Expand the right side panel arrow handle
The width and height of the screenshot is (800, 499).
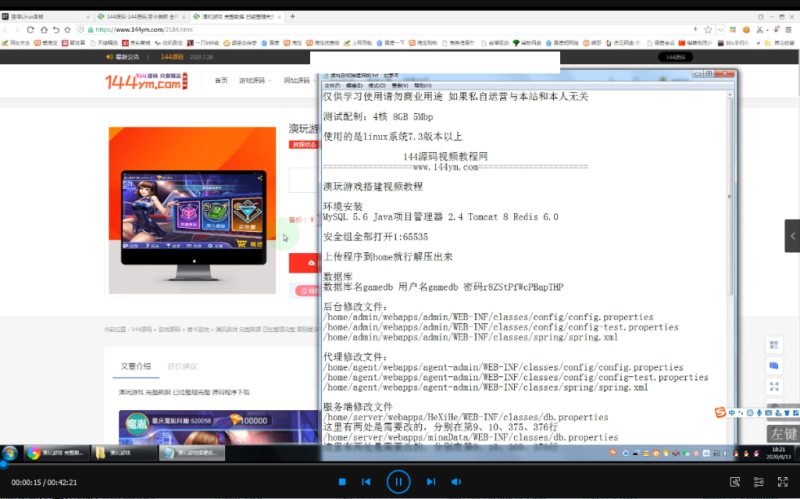click(792, 236)
